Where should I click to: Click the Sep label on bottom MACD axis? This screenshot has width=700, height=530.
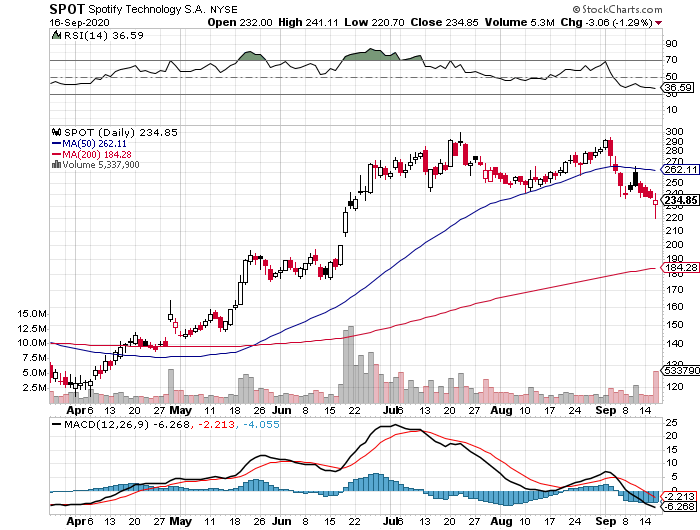pos(606,522)
